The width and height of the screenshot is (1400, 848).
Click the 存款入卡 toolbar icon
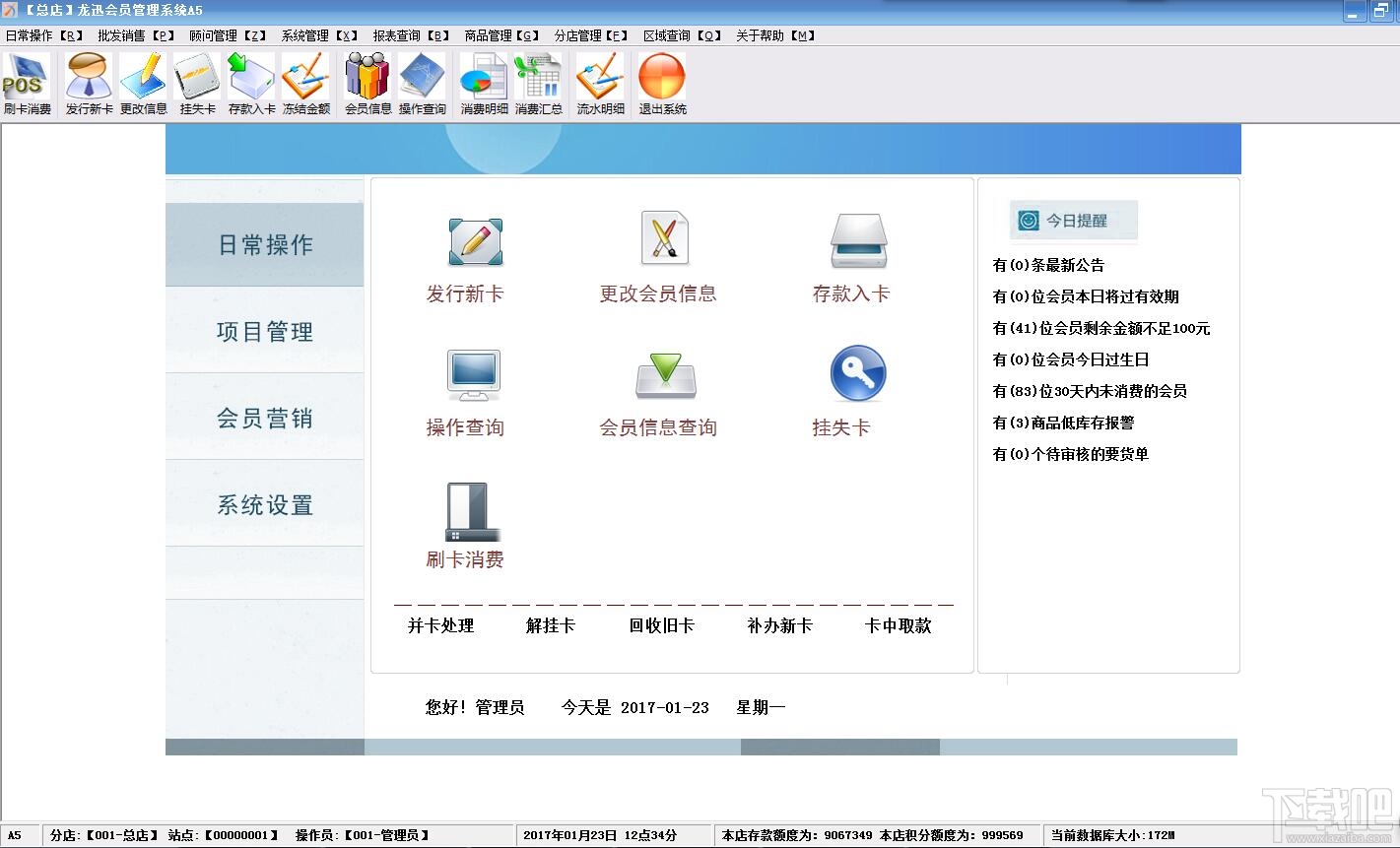[x=251, y=84]
